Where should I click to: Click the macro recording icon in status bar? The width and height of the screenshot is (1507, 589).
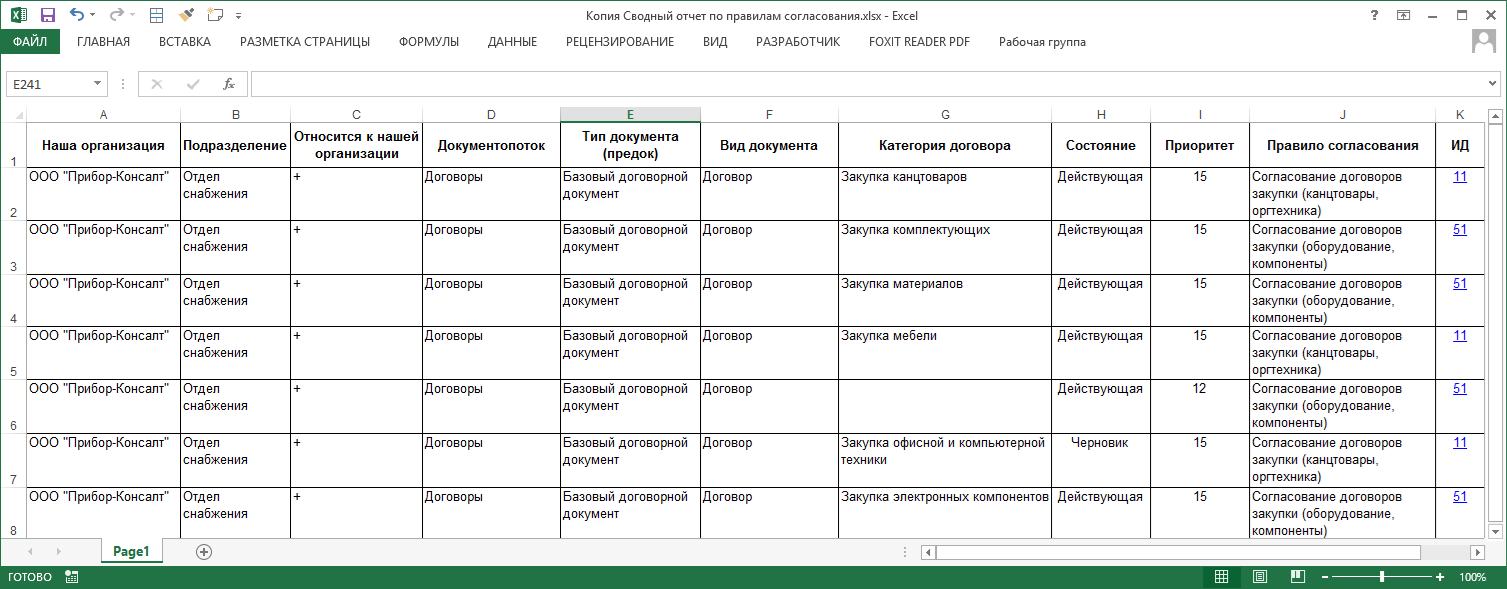point(72,577)
